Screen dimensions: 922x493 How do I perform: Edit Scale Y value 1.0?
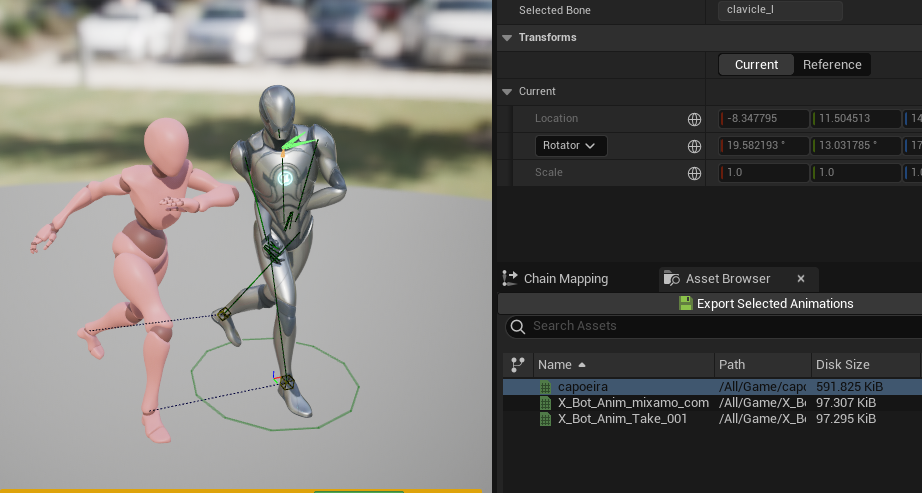tap(856, 173)
